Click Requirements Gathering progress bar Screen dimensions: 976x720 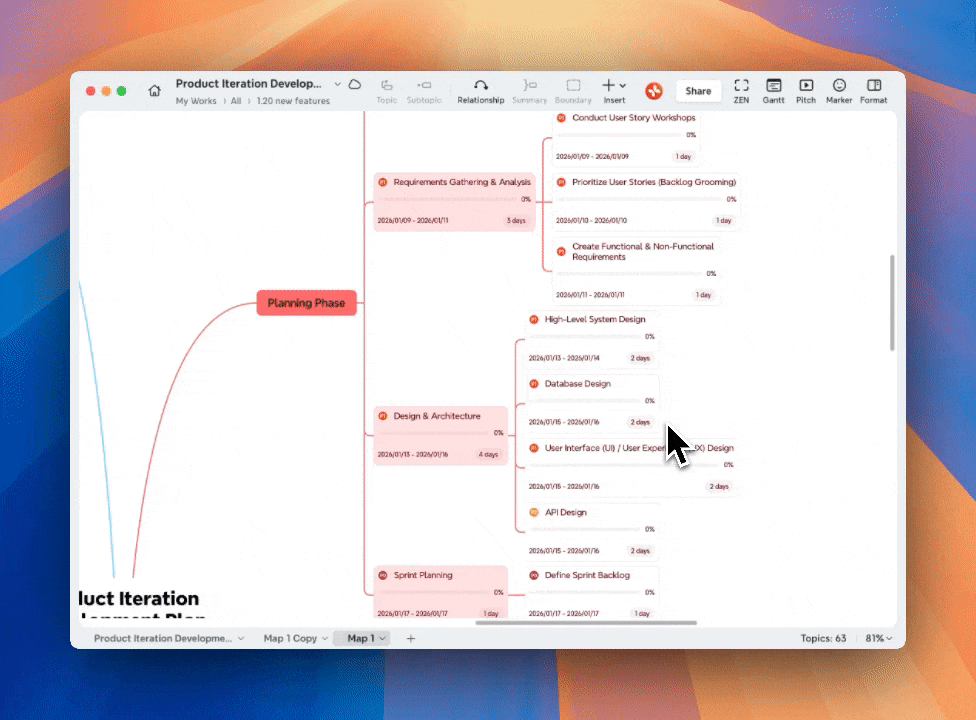pyautogui.click(x=448, y=199)
